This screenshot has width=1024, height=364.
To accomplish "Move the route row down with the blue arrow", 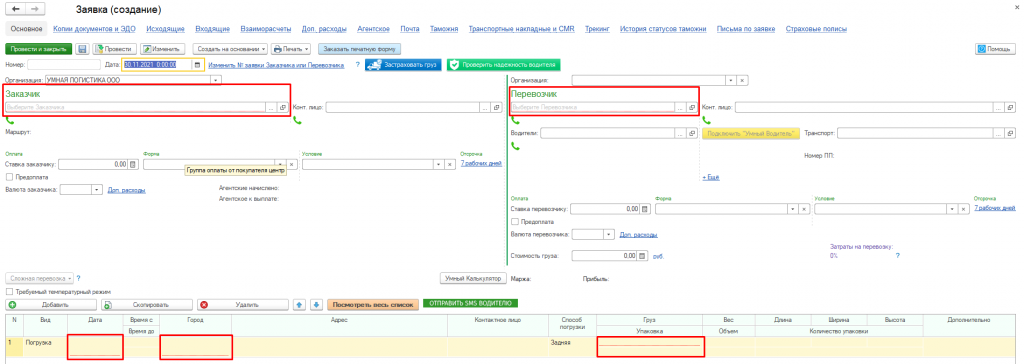I will (316, 305).
